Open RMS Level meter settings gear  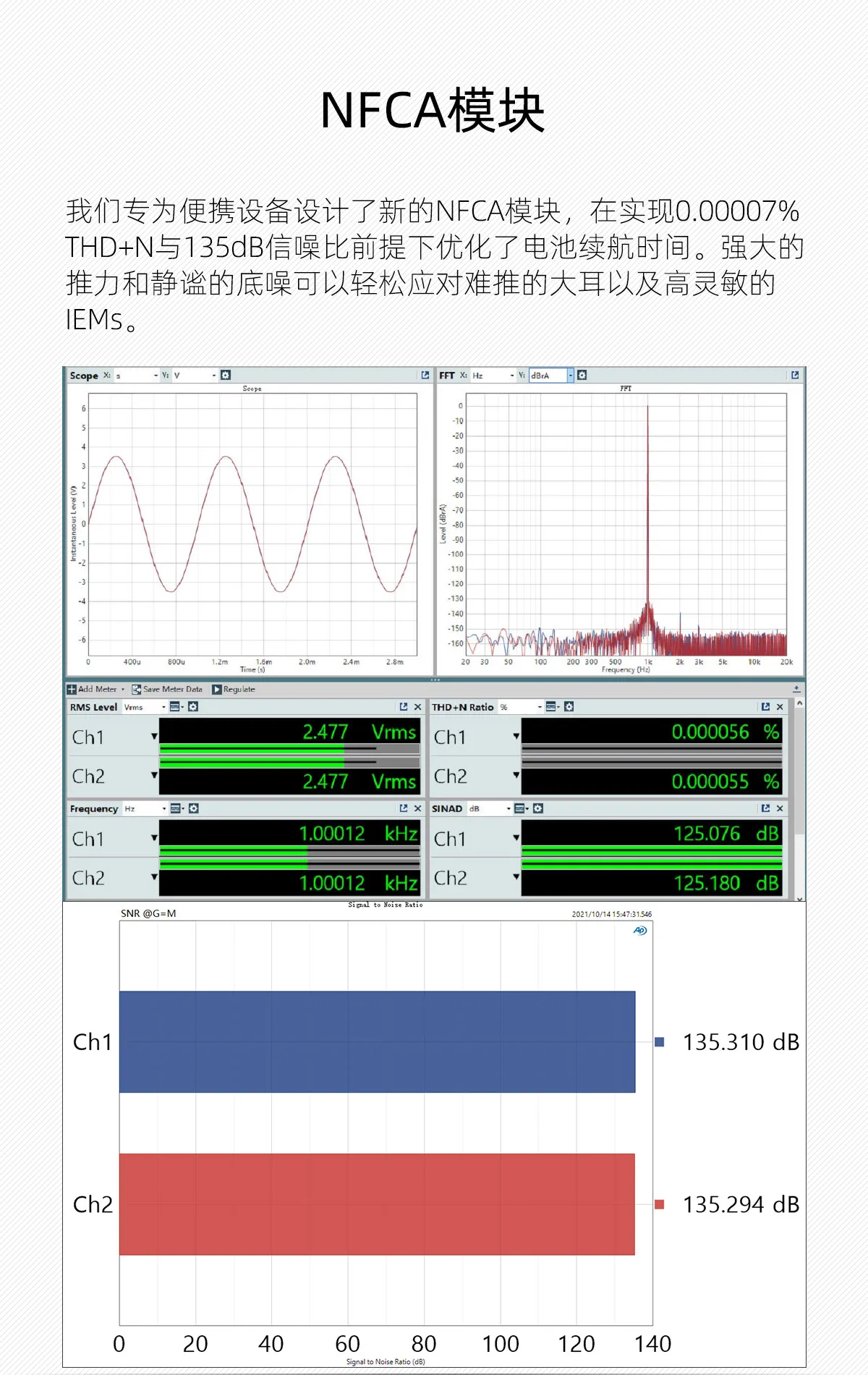(193, 707)
